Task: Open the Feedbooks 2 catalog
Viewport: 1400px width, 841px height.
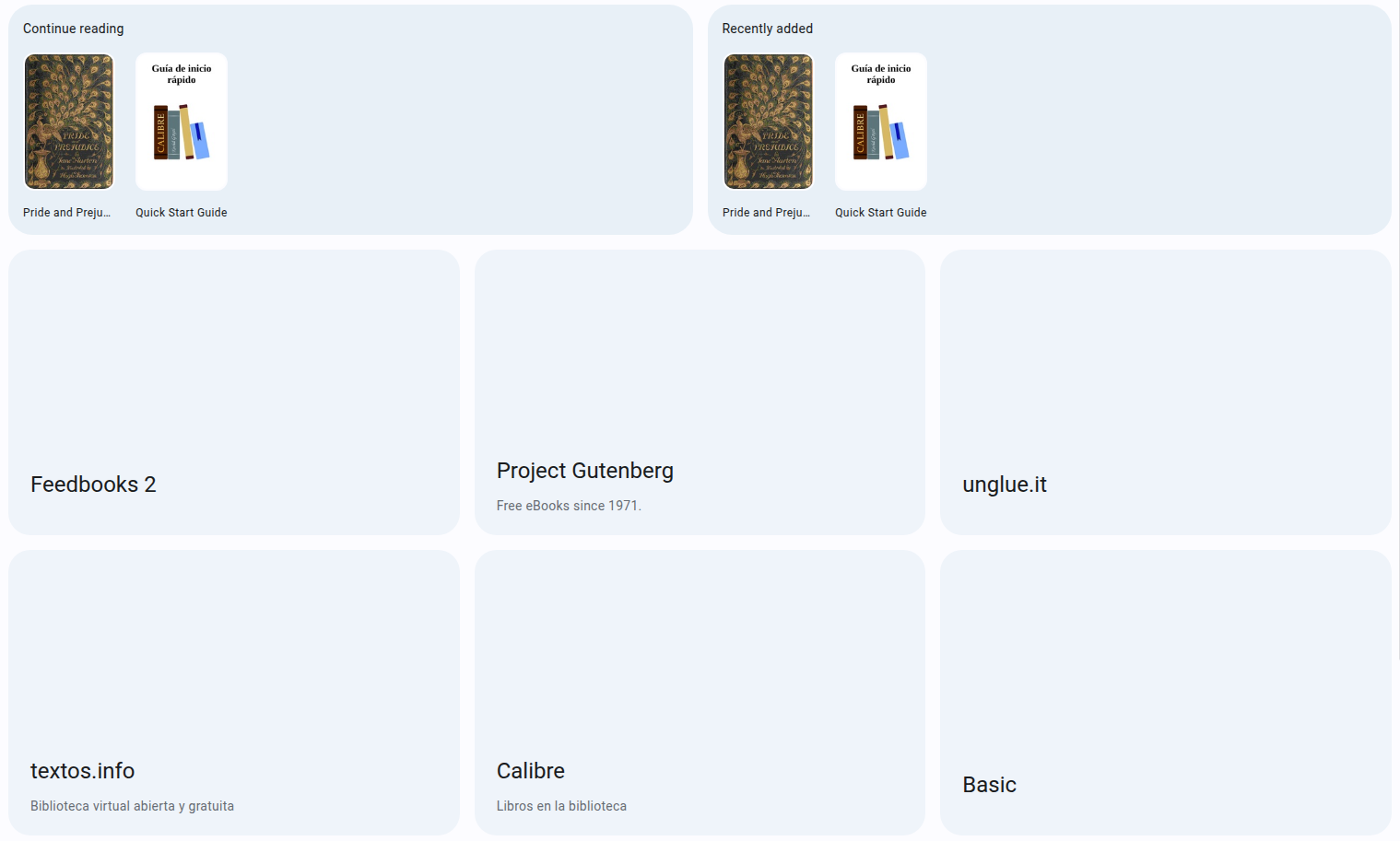Action: tap(93, 485)
